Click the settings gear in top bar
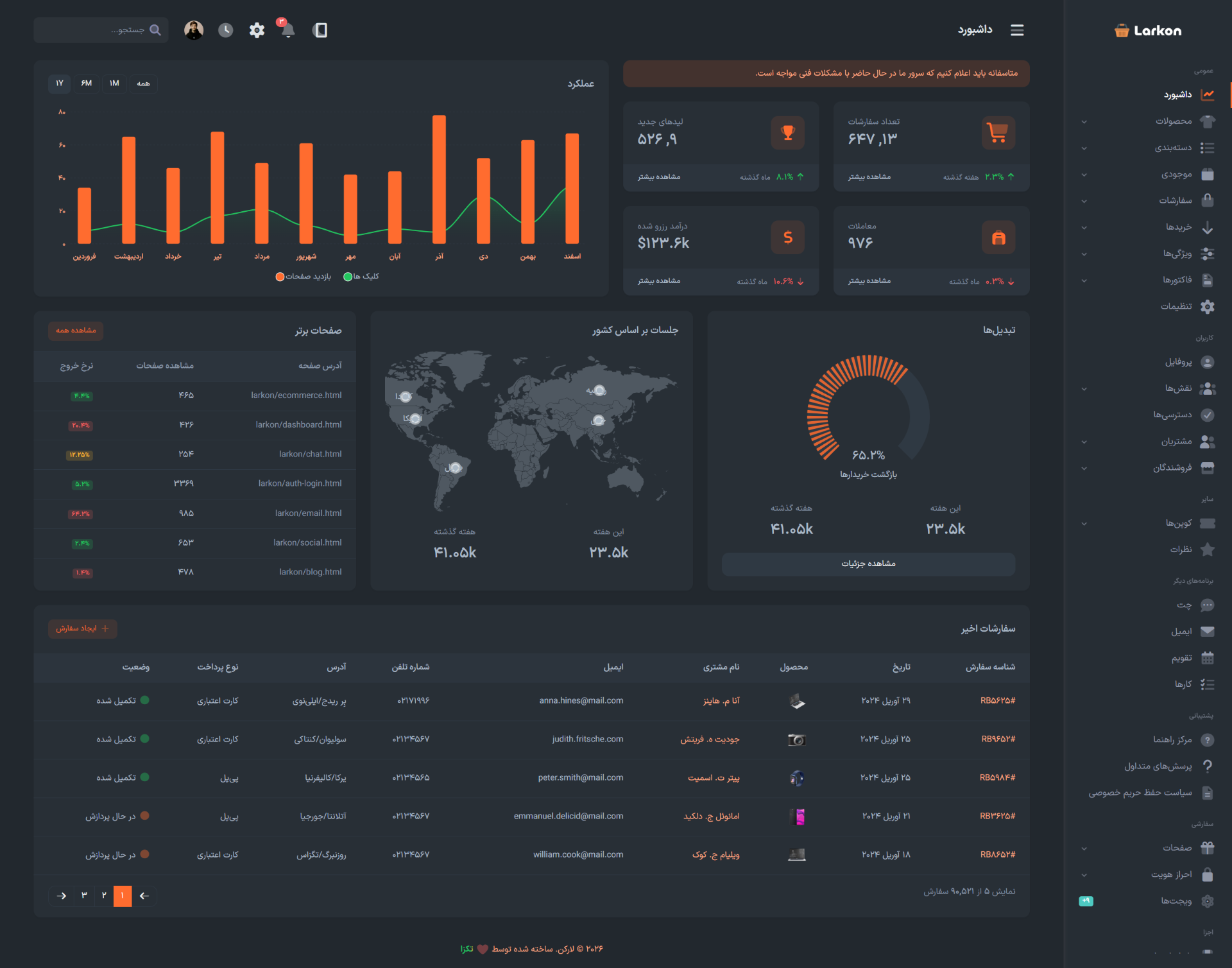Viewport: 1232px width, 968px height. tap(257, 30)
